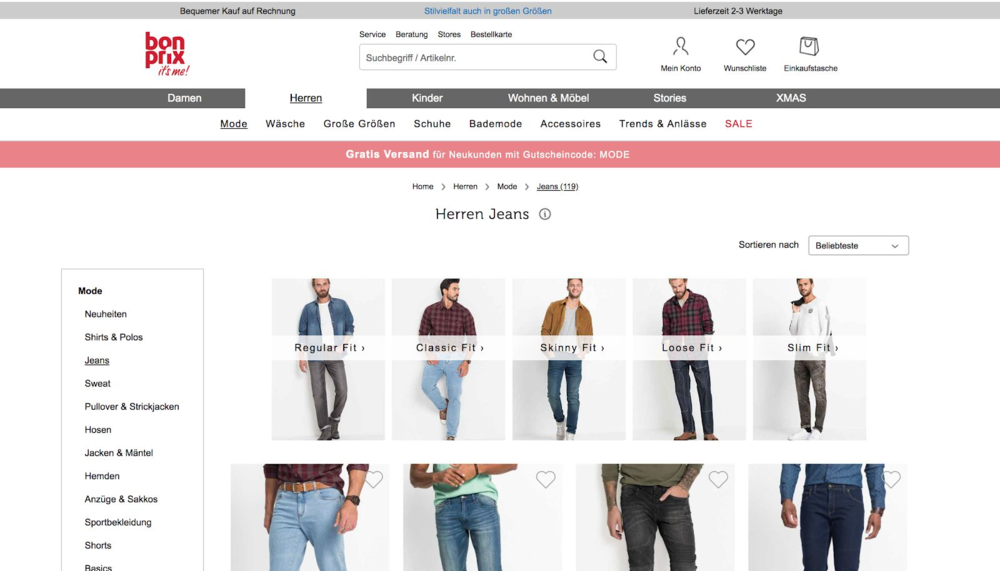Viewport: 1000px width, 571px height.
Task: Open the Große Größen submenu item
Action: click(x=359, y=124)
